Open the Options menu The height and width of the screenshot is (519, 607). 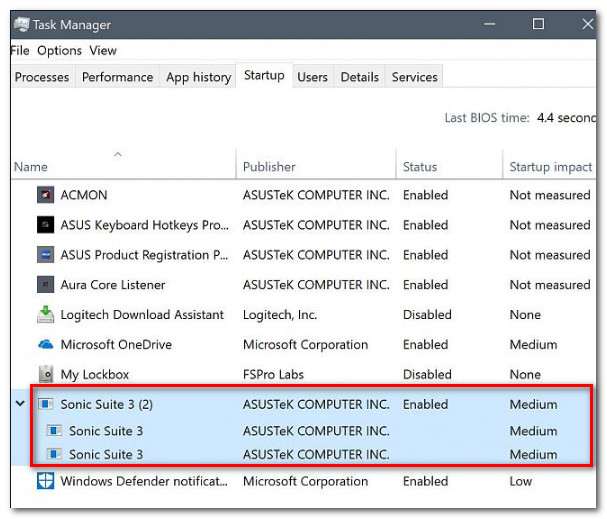point(59,50)
